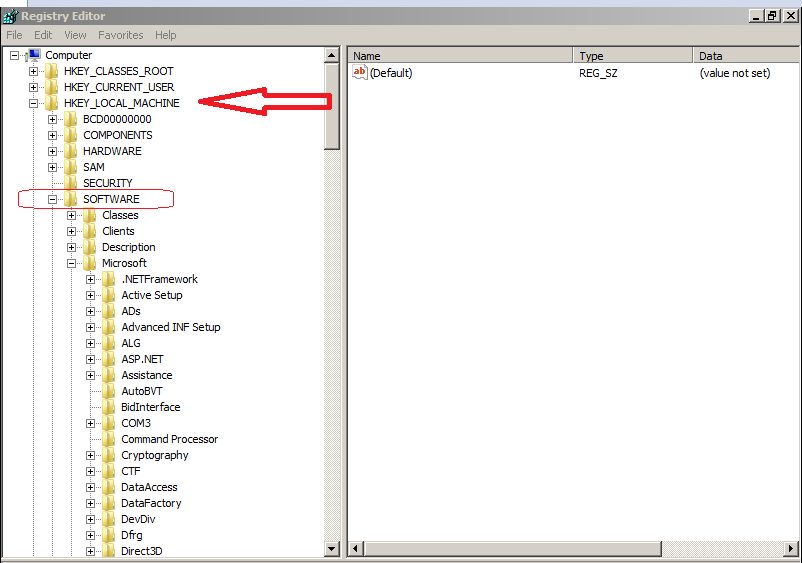
Task: Click the BCD00000000 folder icon
Action: pos(71,119)
